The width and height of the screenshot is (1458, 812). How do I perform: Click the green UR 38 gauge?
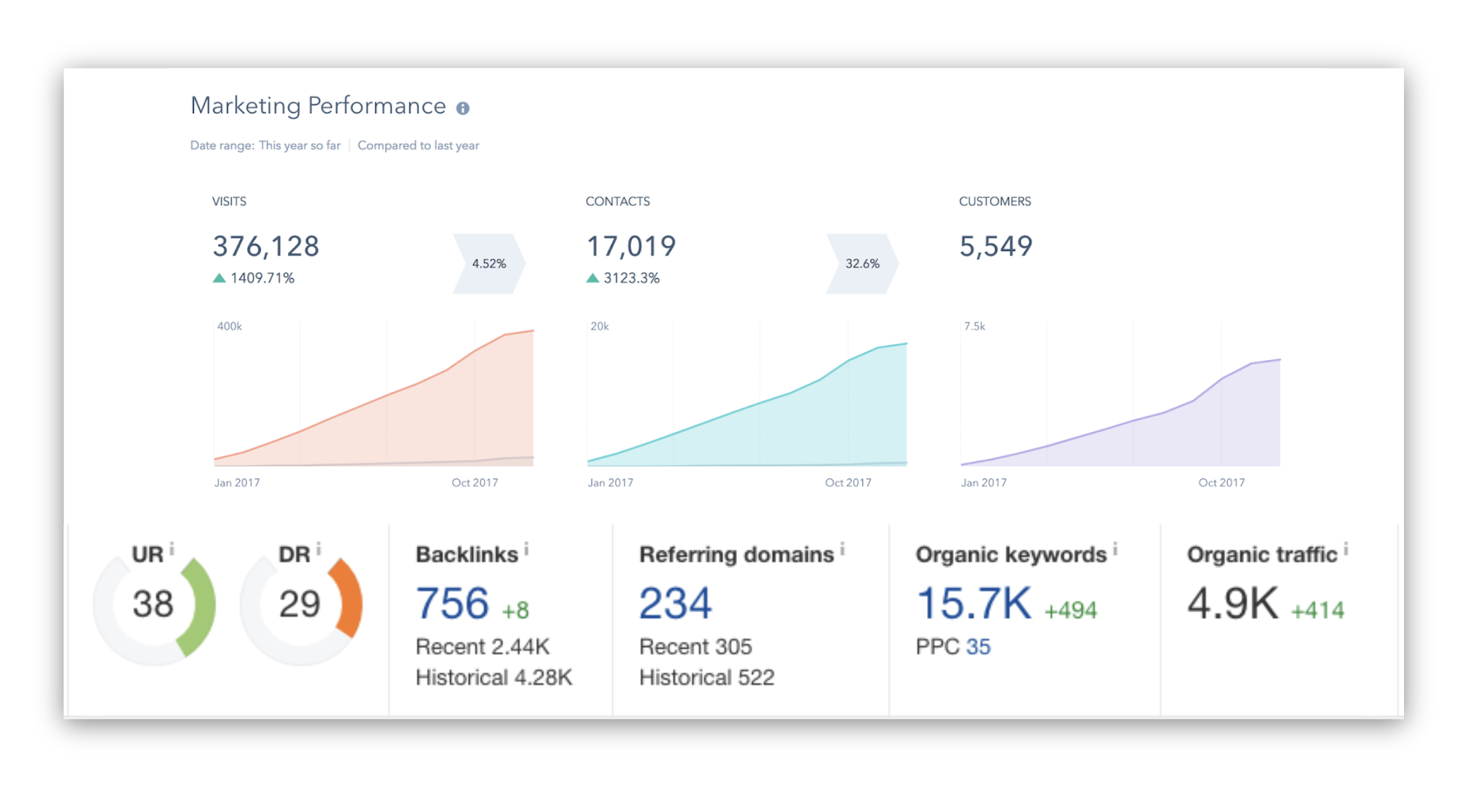pos(200,603)
